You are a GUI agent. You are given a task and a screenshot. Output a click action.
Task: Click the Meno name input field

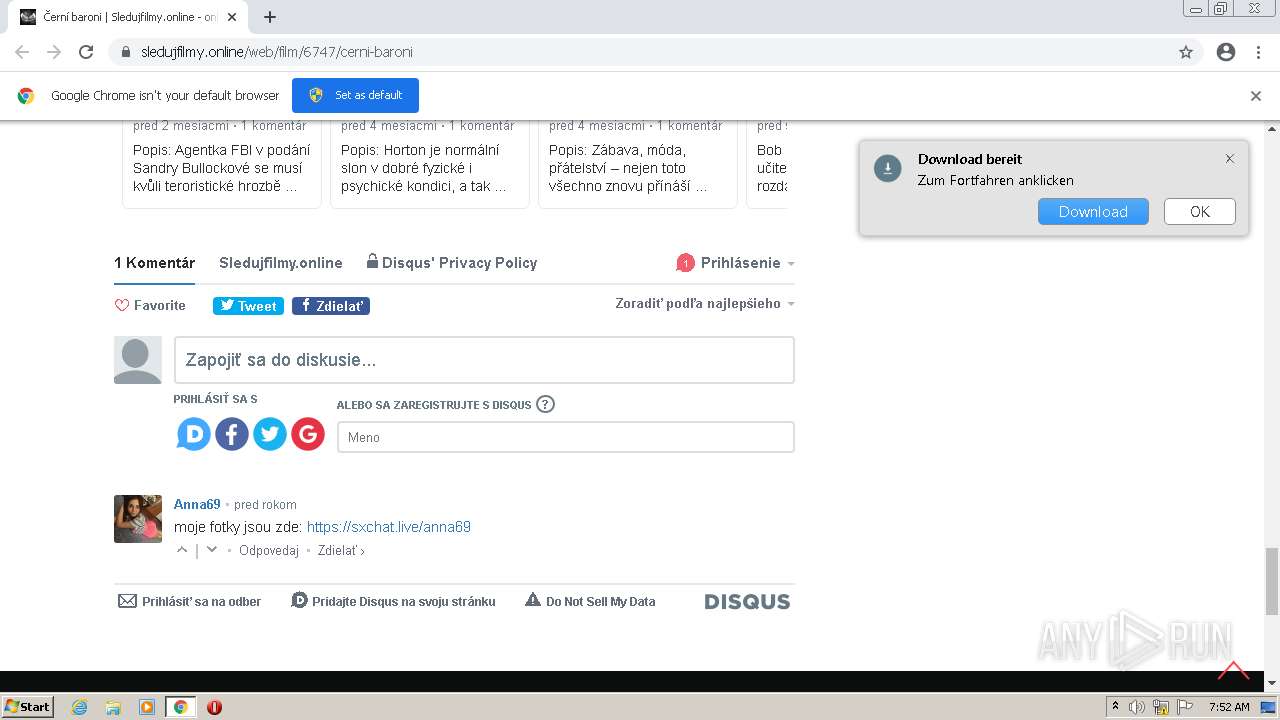(566, 437)
